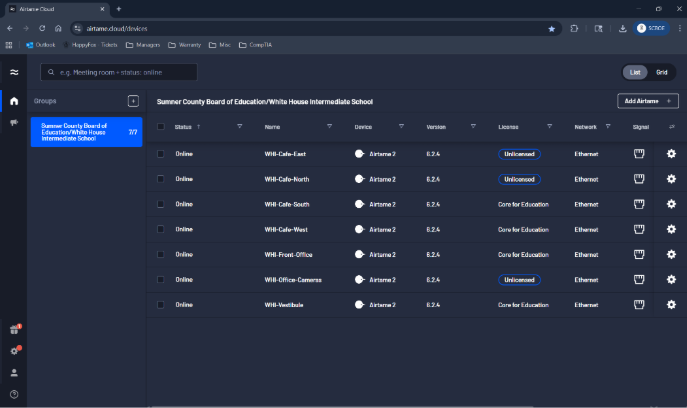Click Unlicensed badge for WHI-Cafe-North

coord(519,179)
